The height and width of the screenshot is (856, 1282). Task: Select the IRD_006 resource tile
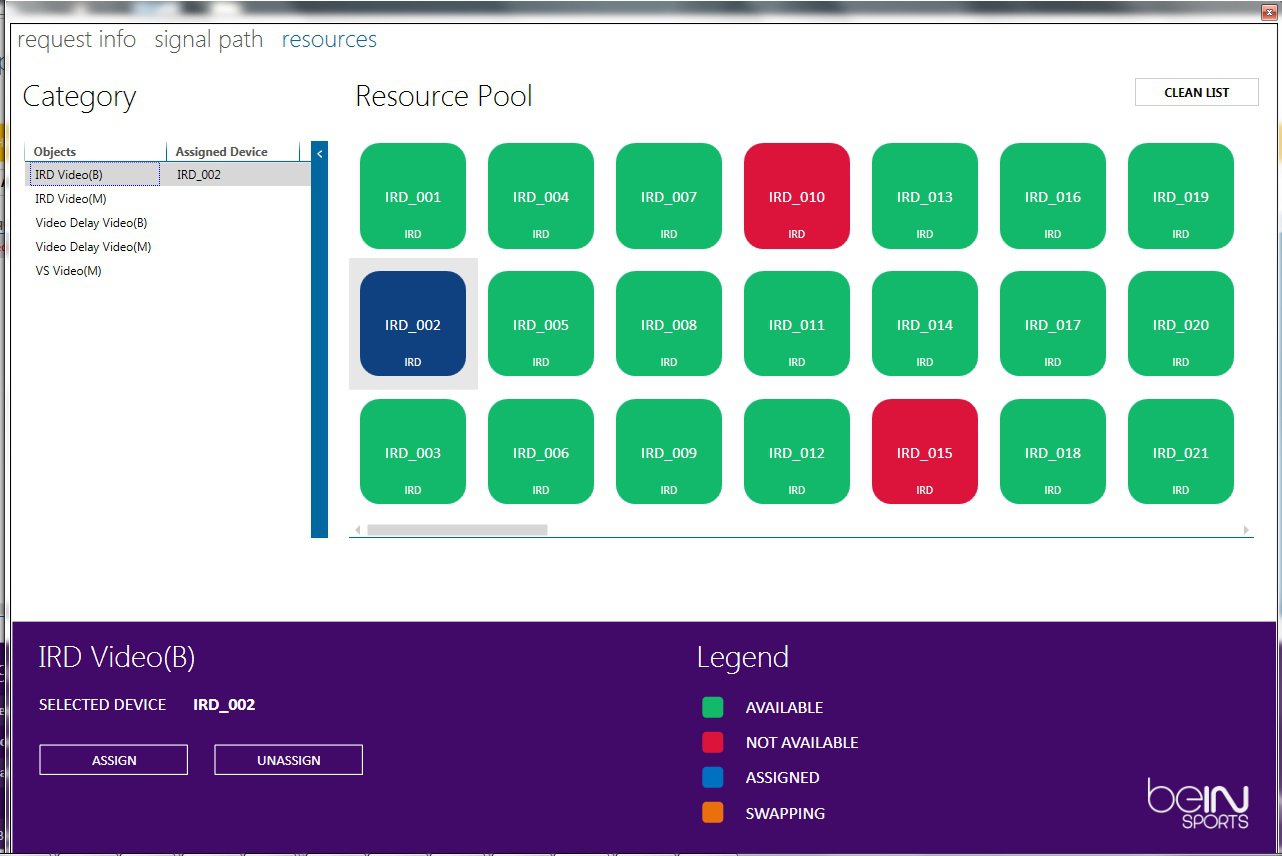(541, 452)
